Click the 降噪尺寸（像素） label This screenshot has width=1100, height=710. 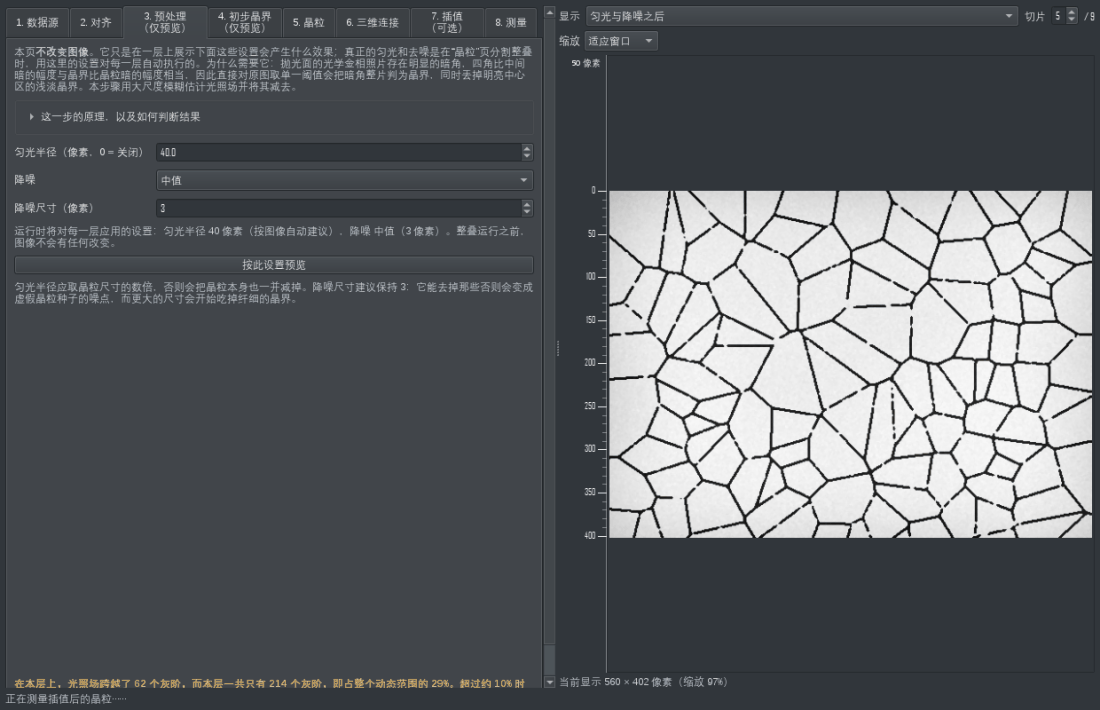pos(54,208)
